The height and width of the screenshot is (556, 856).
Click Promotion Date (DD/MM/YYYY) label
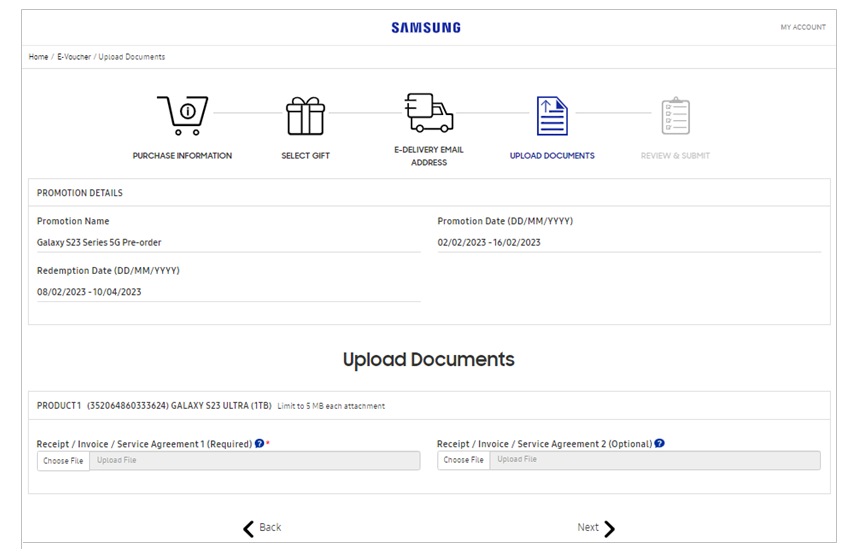[505, 221]
